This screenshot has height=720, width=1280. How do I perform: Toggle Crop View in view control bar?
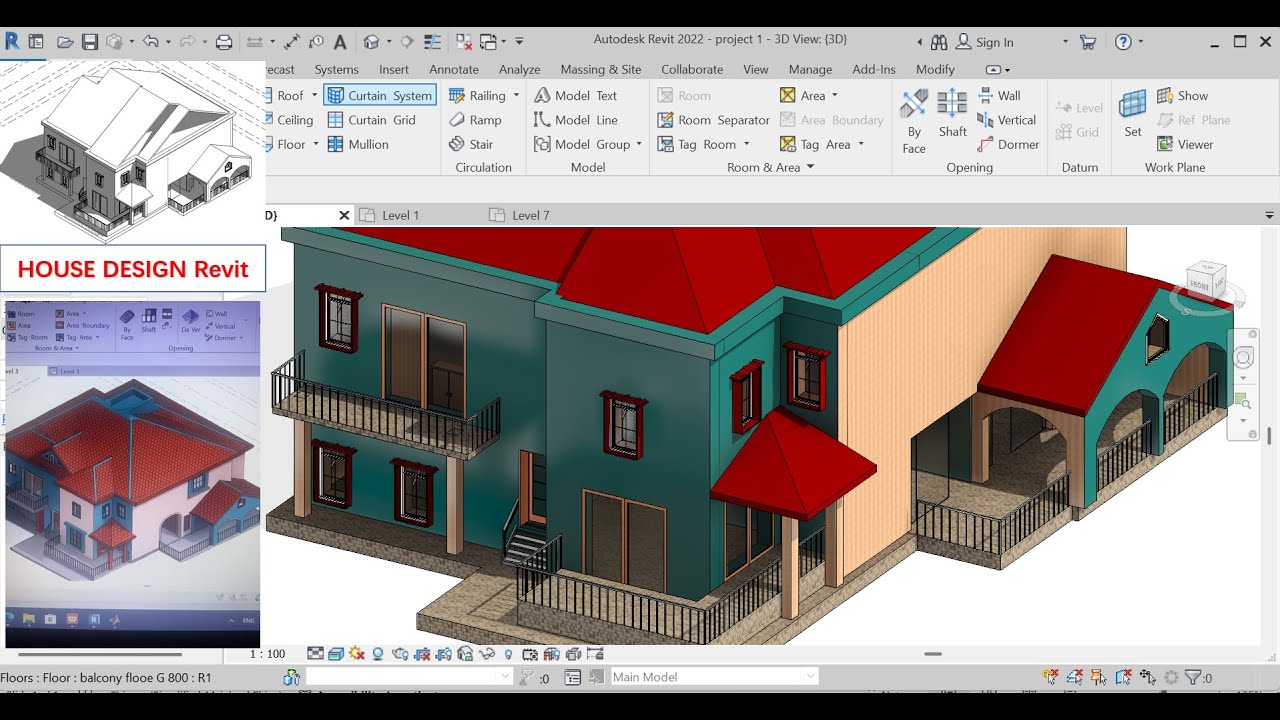(x=422, y=654)
